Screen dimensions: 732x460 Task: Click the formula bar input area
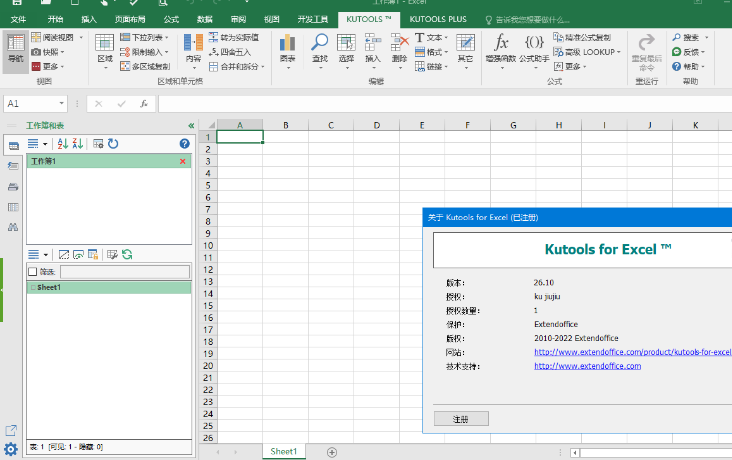tap(445, 104)
